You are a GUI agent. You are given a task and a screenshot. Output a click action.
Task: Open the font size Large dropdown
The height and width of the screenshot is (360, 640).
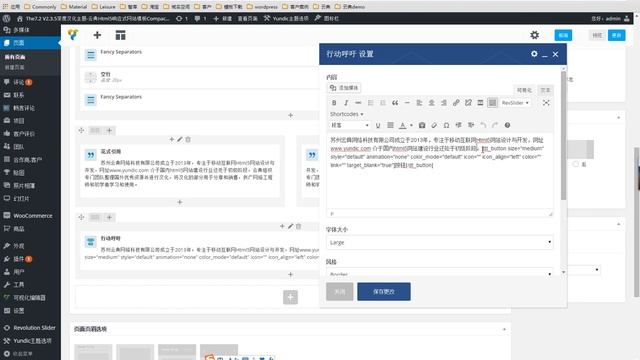tap(440, 242)
